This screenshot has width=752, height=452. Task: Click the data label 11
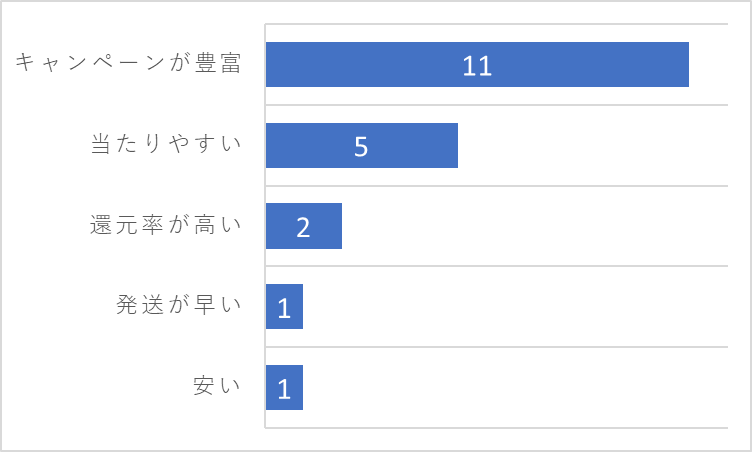(x=477, y=66)
